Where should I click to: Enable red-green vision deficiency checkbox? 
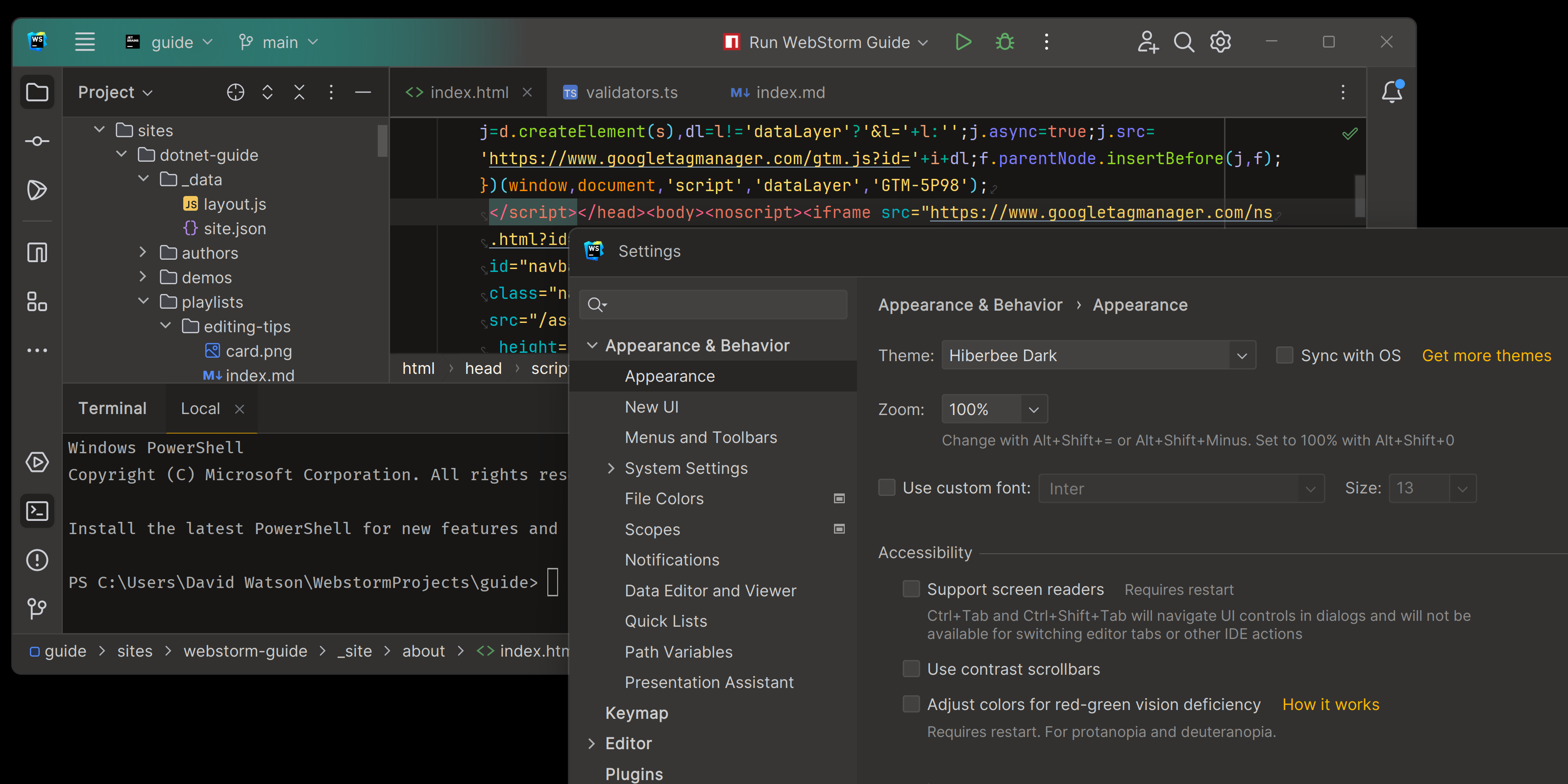911,704
